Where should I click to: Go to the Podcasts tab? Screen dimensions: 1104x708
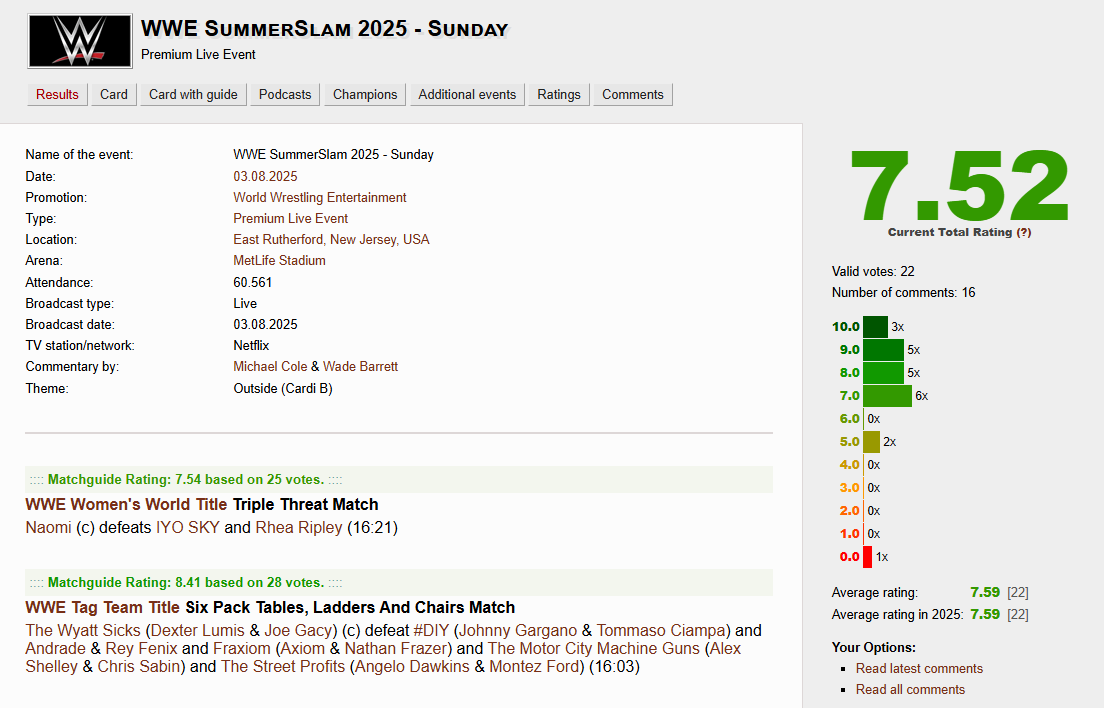click(284, 94)
